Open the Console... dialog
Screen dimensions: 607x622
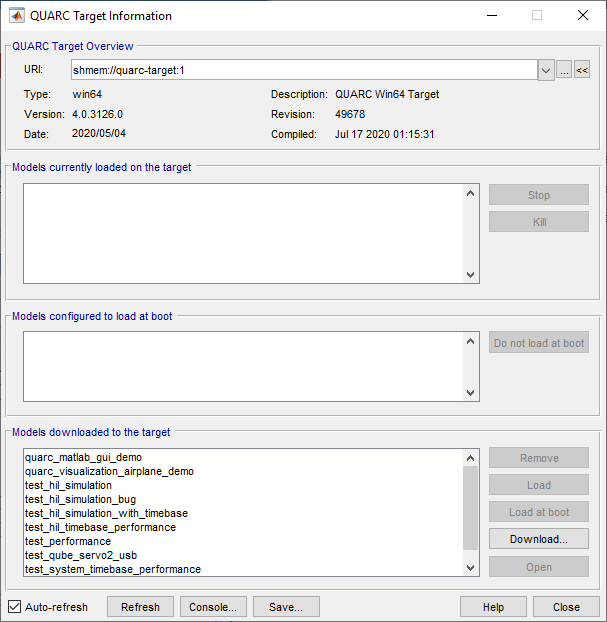(213, 607)
